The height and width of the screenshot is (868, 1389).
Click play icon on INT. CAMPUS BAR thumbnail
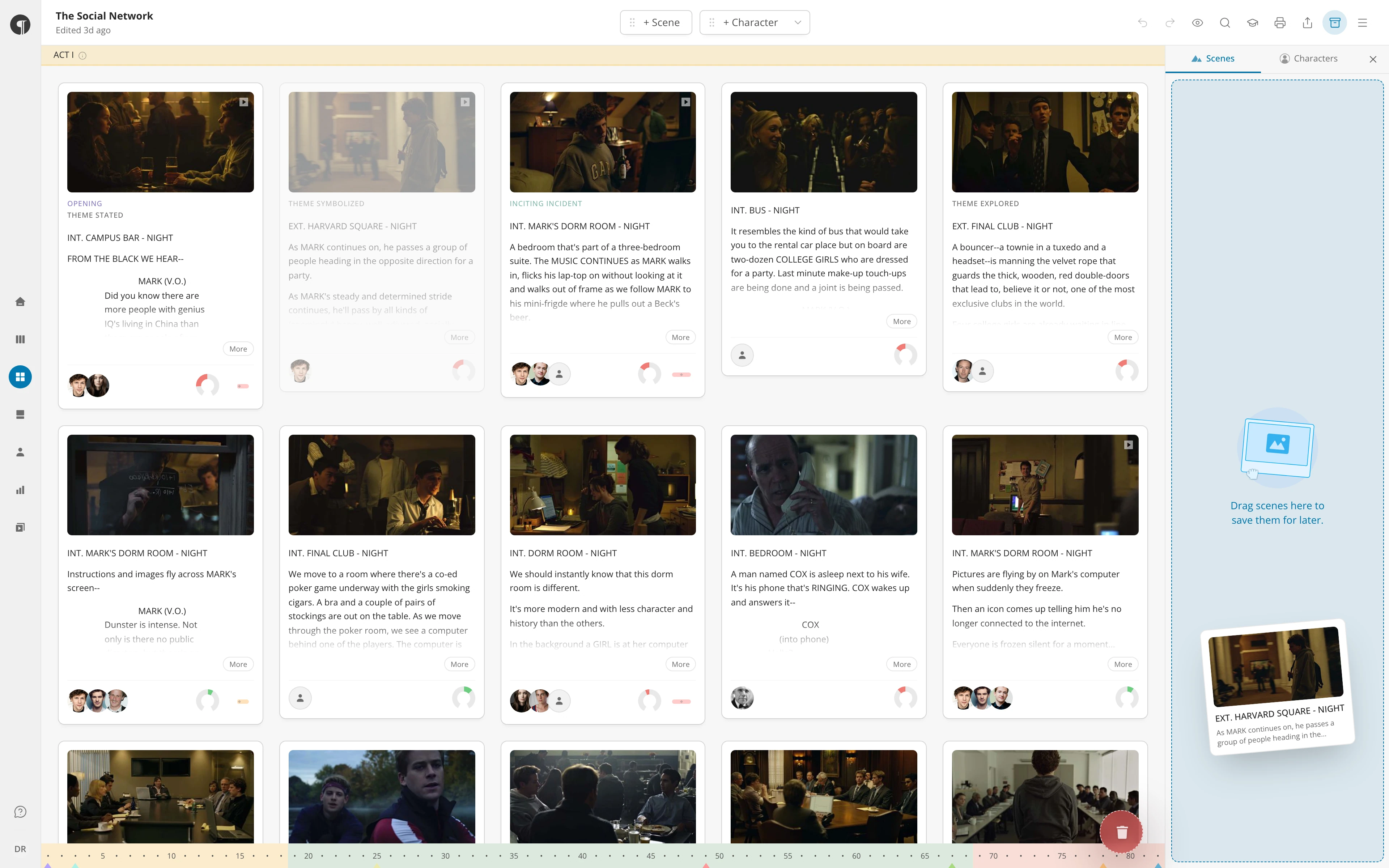pyautogui.click(x=243, y=102)
